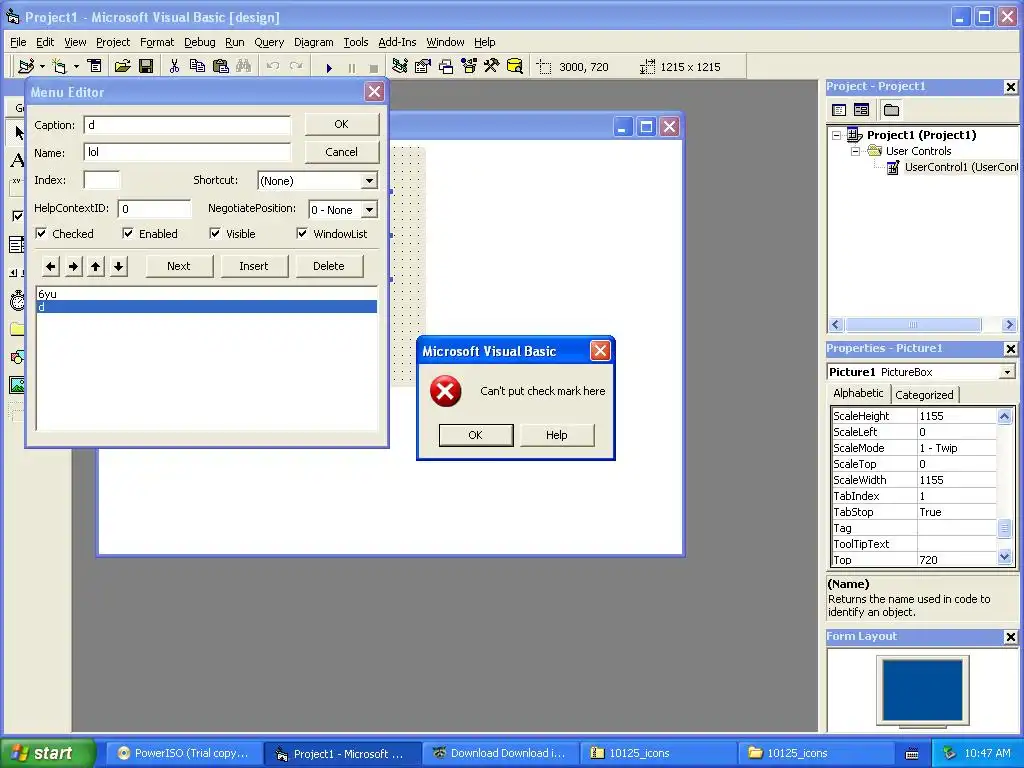
Task: Open the Project menu
Action: click(x=113, y=42)
